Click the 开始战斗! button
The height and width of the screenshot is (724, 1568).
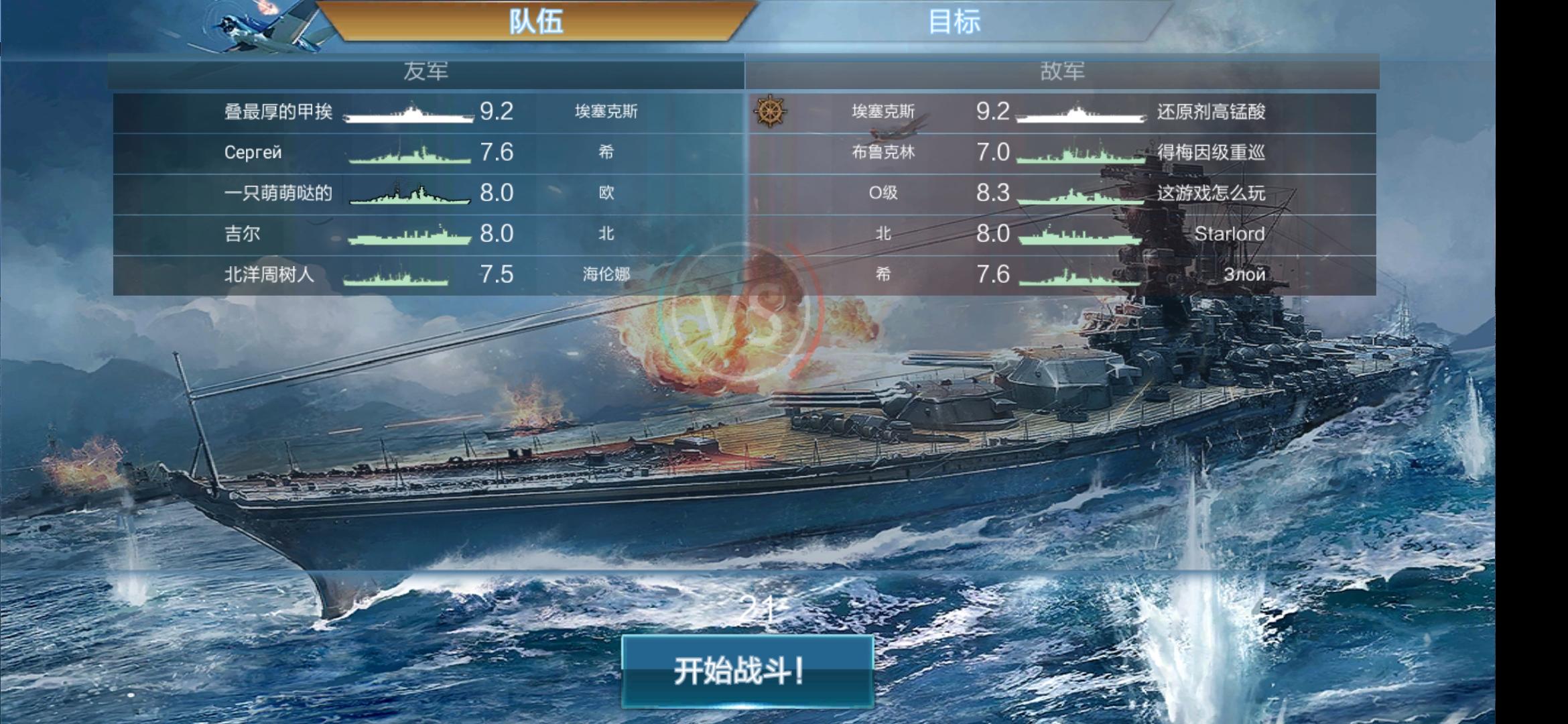(x=747, y=671)
